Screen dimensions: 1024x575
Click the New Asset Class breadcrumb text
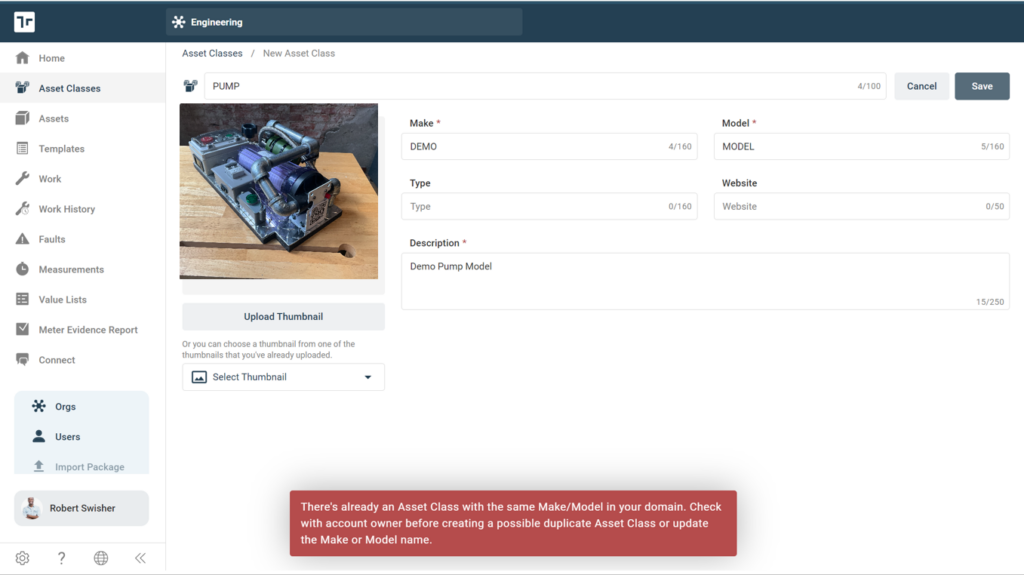tap(299, 53)
